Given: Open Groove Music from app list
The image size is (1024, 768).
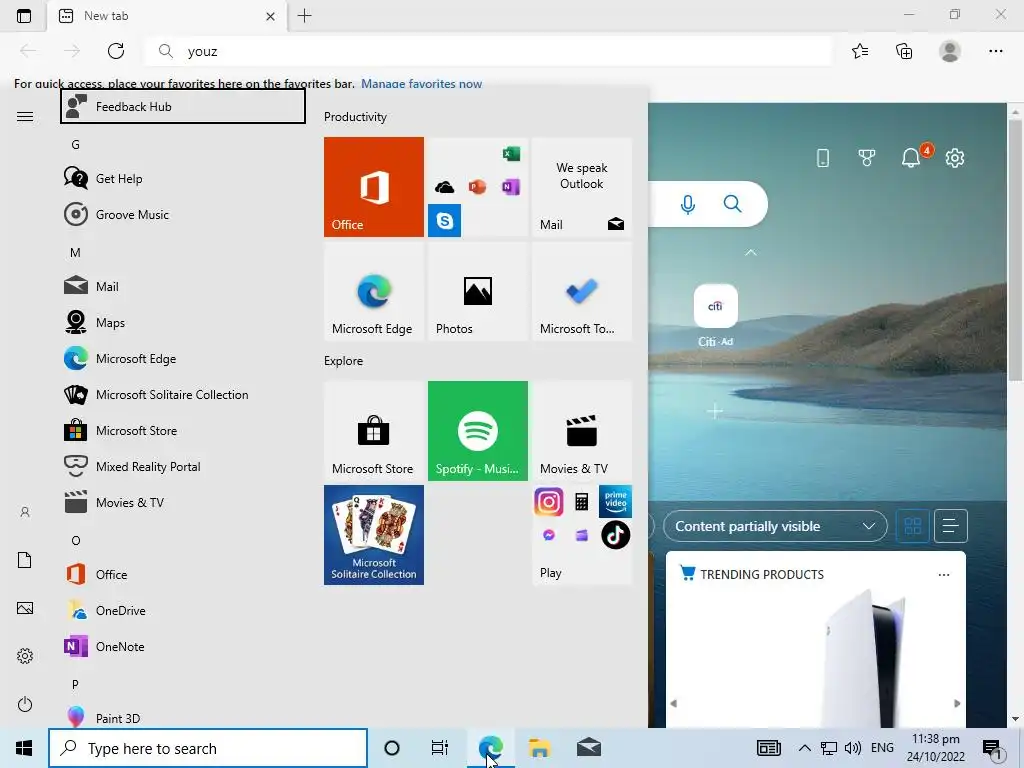Looking at the screenshot, I should point(183,214).
